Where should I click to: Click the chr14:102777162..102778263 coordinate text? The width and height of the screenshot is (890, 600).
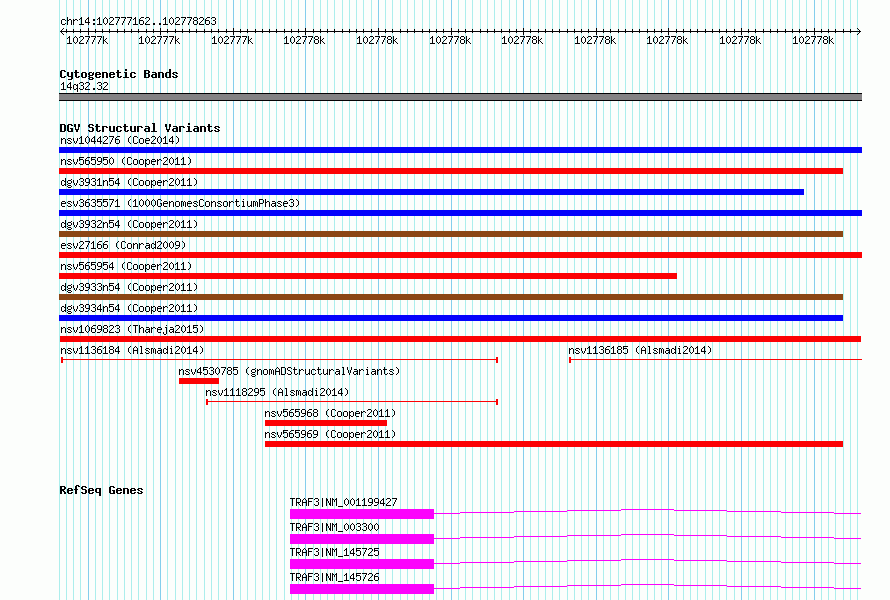pyautogui.click(x=138, y=21)
